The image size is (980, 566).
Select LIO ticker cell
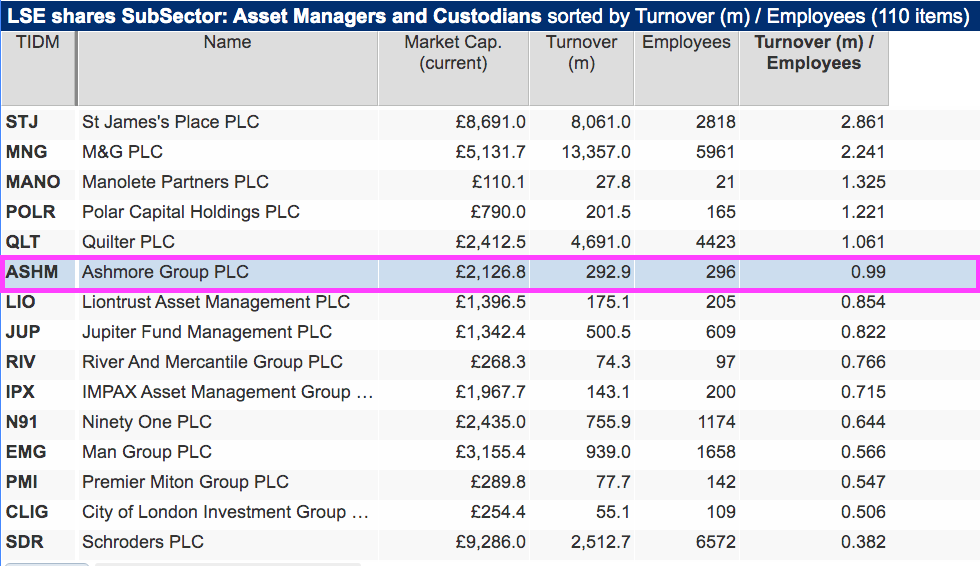pyautogui.click(x=21, y=302)
